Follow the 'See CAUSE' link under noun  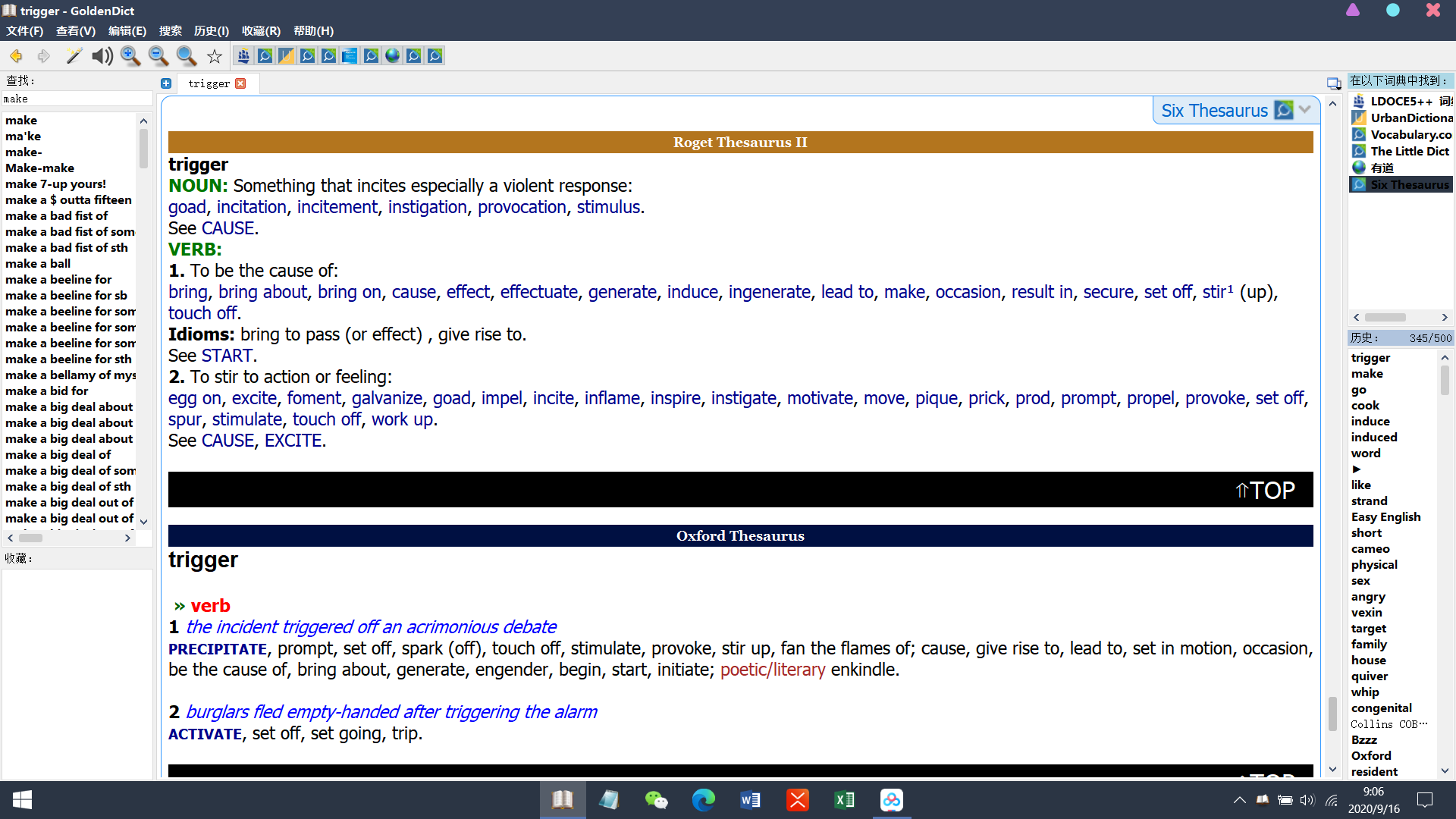228,228
